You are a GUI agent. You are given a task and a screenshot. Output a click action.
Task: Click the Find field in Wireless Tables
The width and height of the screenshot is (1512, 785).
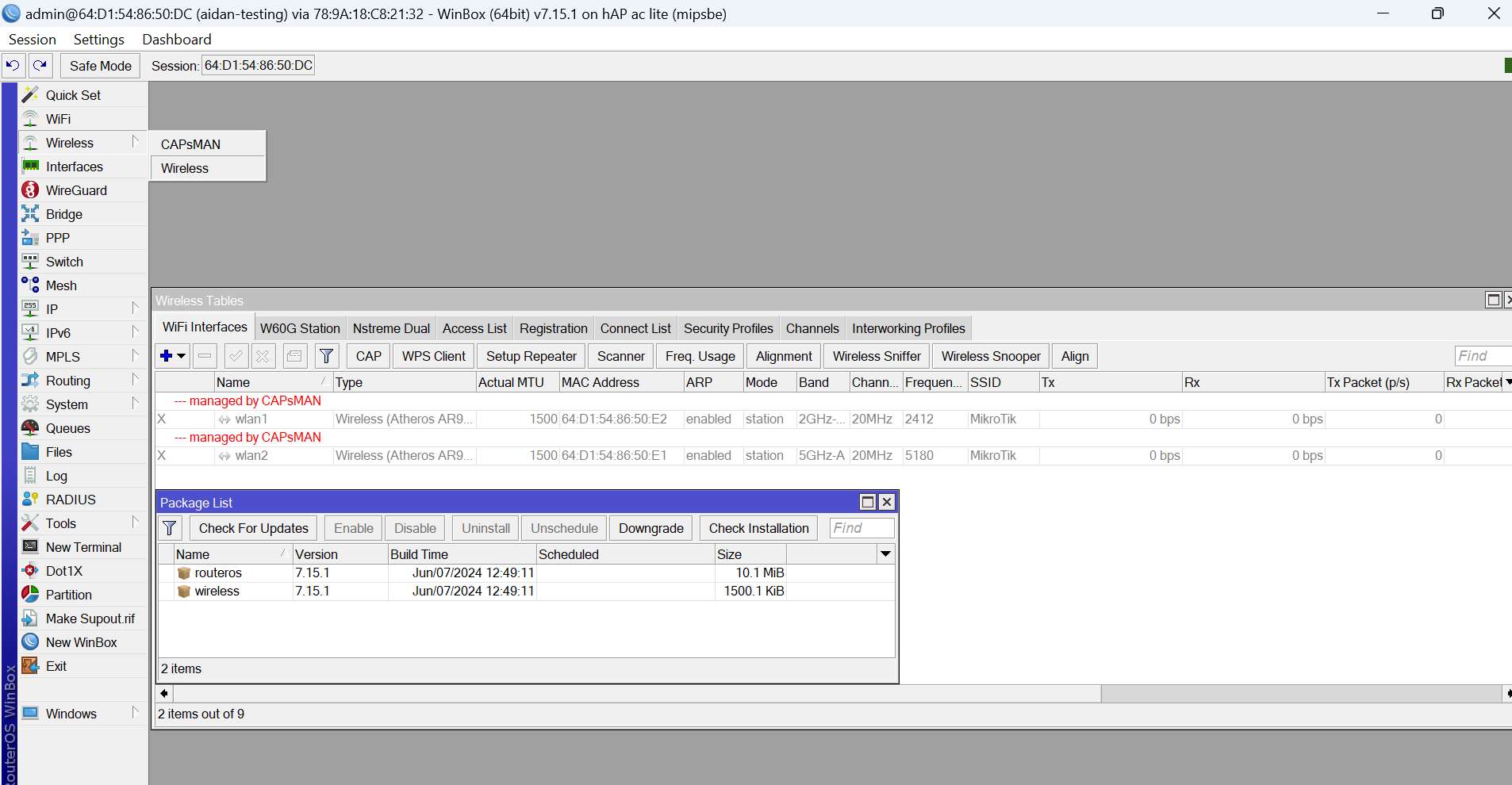(1482, 356)
